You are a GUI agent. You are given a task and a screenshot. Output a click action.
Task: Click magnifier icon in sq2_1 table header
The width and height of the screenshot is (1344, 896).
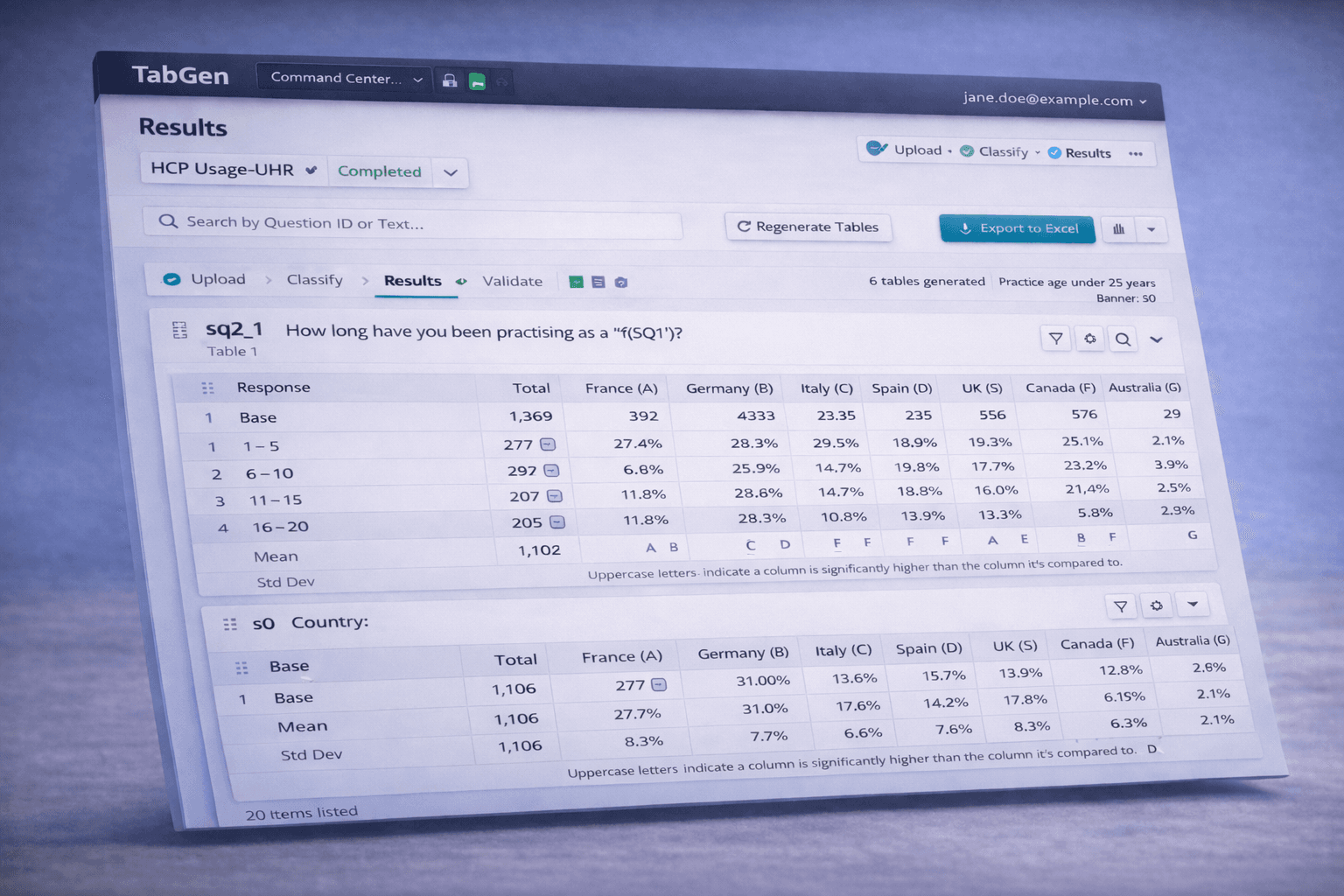tap(1123, 339)
